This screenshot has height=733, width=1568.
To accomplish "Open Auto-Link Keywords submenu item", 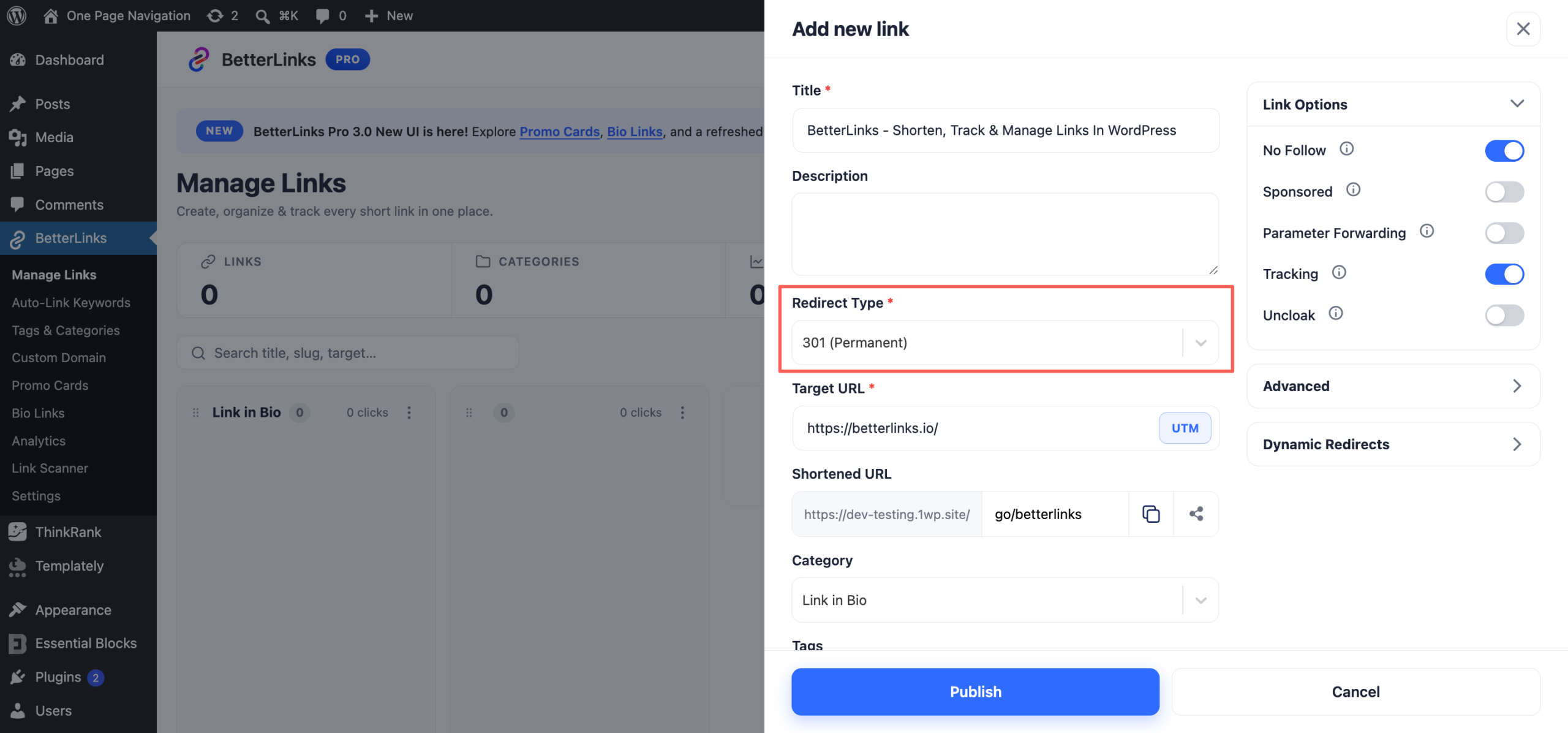I will [71, 303].
